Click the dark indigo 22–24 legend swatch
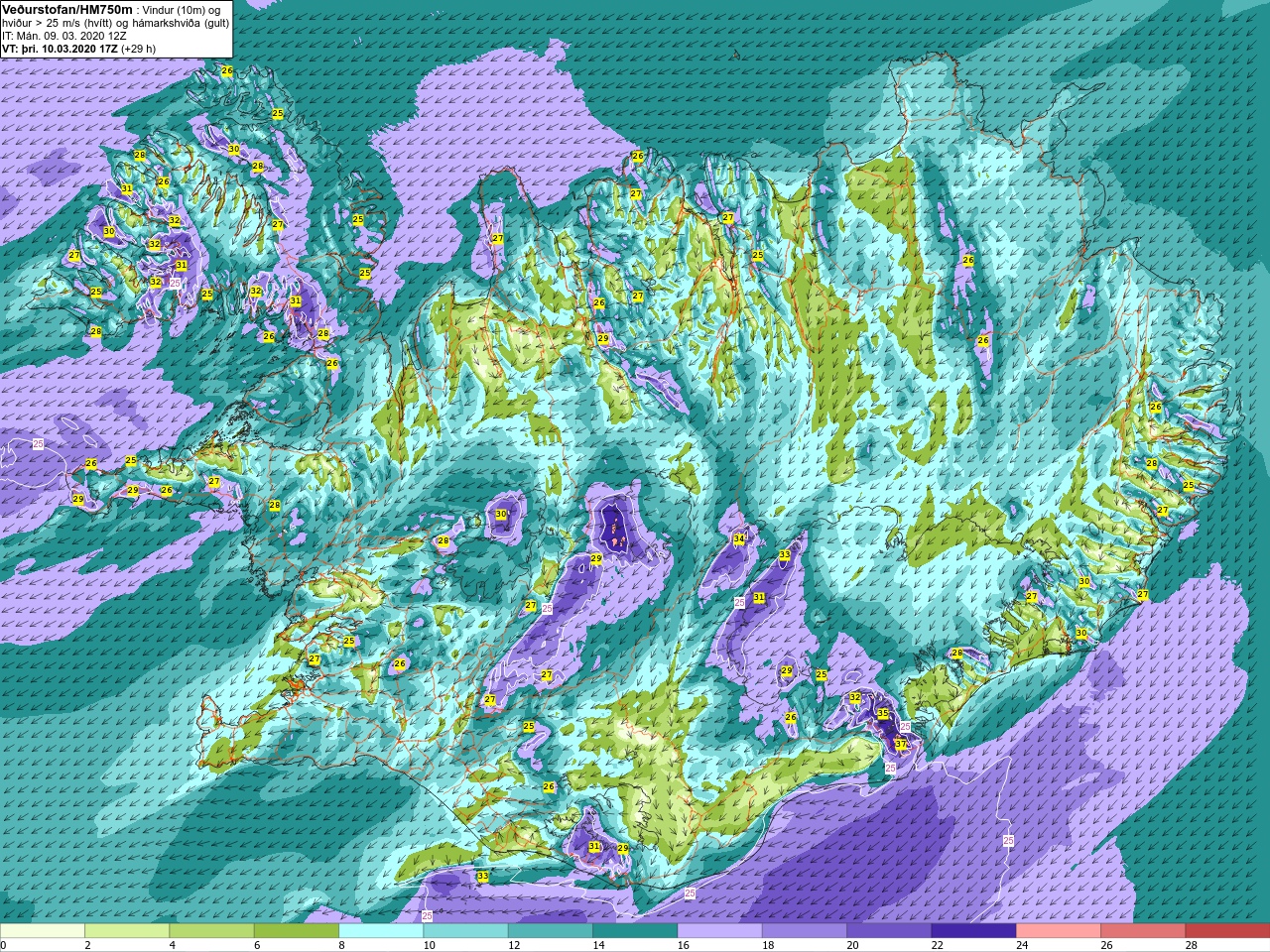 973,931
